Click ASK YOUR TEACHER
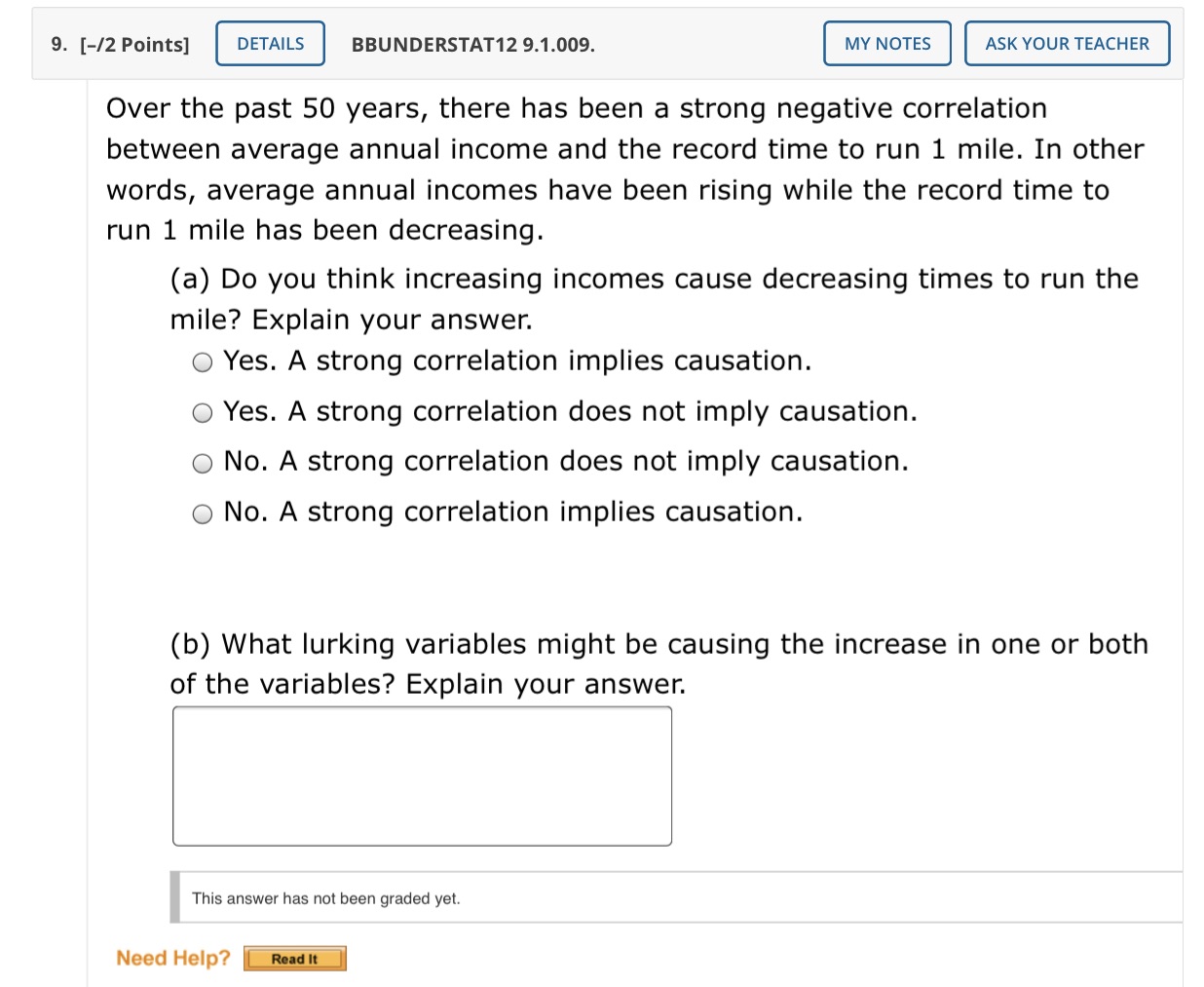Image resolution: width=1204 pixels, height=987 pixels. (1067, 43)
